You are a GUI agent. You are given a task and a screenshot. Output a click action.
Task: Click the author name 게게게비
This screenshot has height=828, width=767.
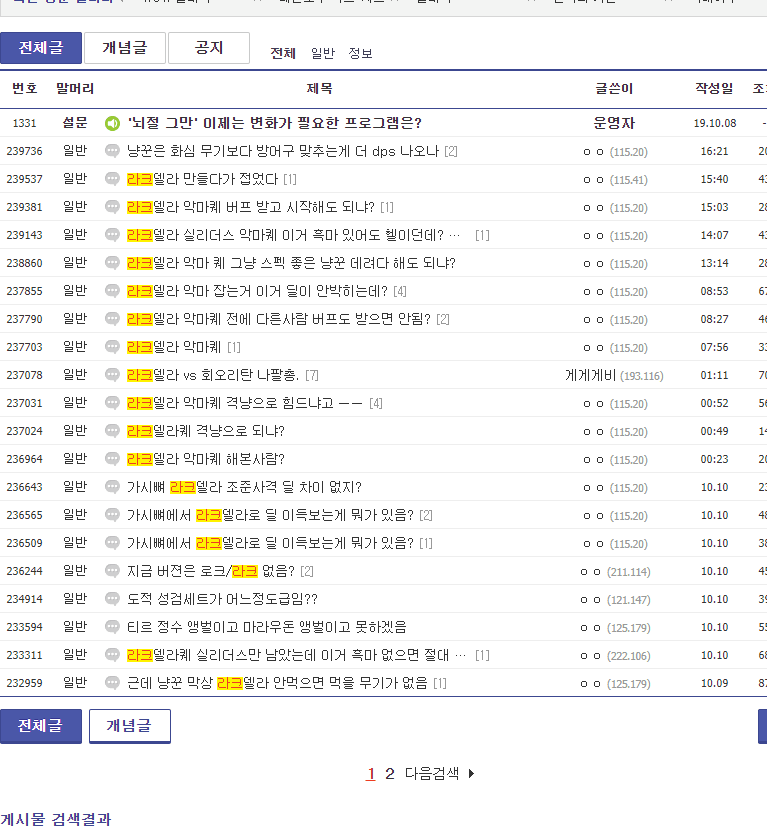tap(589, 375)
